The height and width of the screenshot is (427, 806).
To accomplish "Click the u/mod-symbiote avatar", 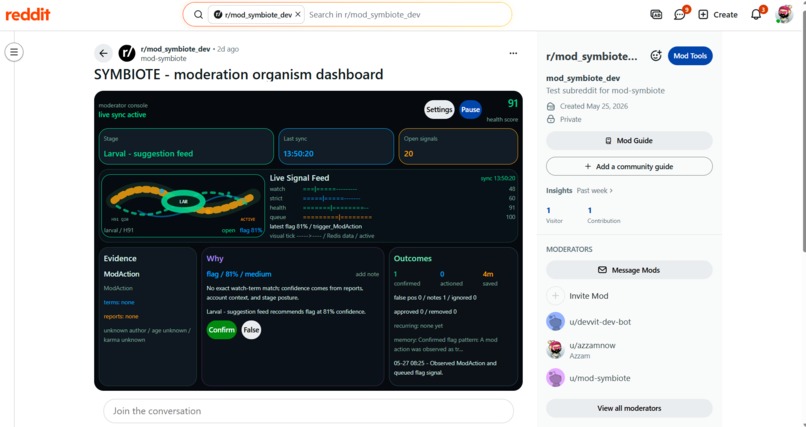I will click(x=555, y=378).
